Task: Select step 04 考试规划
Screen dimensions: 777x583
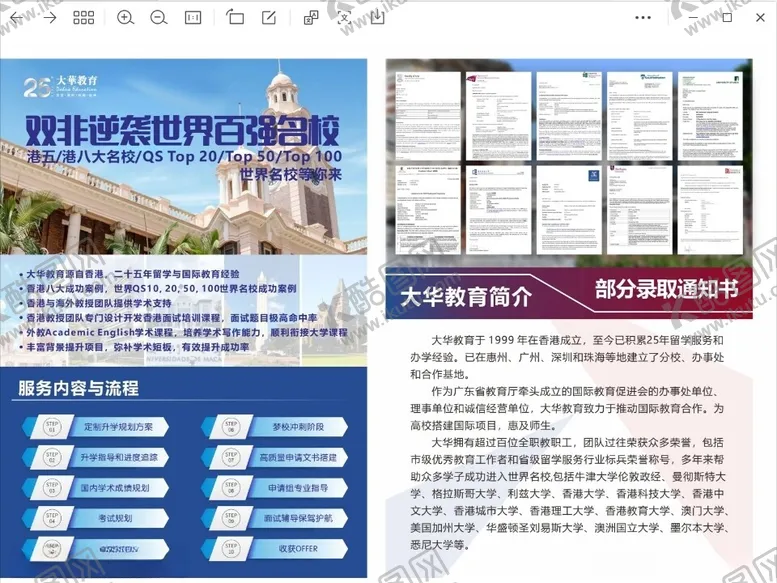Action: click(96, 518)
